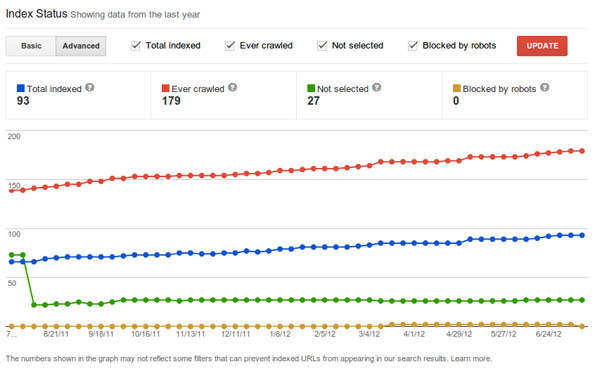Select last red Ever crawled data point
Screen dimensions: 595x369
(x=582, y=151)
